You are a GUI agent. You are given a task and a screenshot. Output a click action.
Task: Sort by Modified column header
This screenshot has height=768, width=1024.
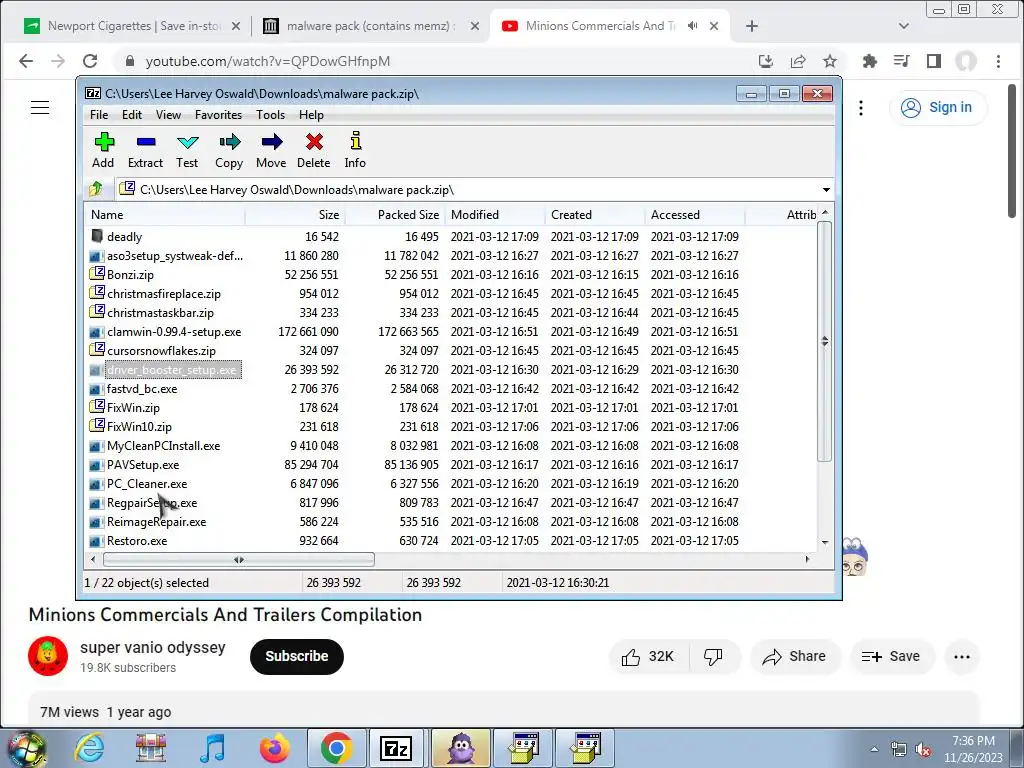click(x=494, y=215)
